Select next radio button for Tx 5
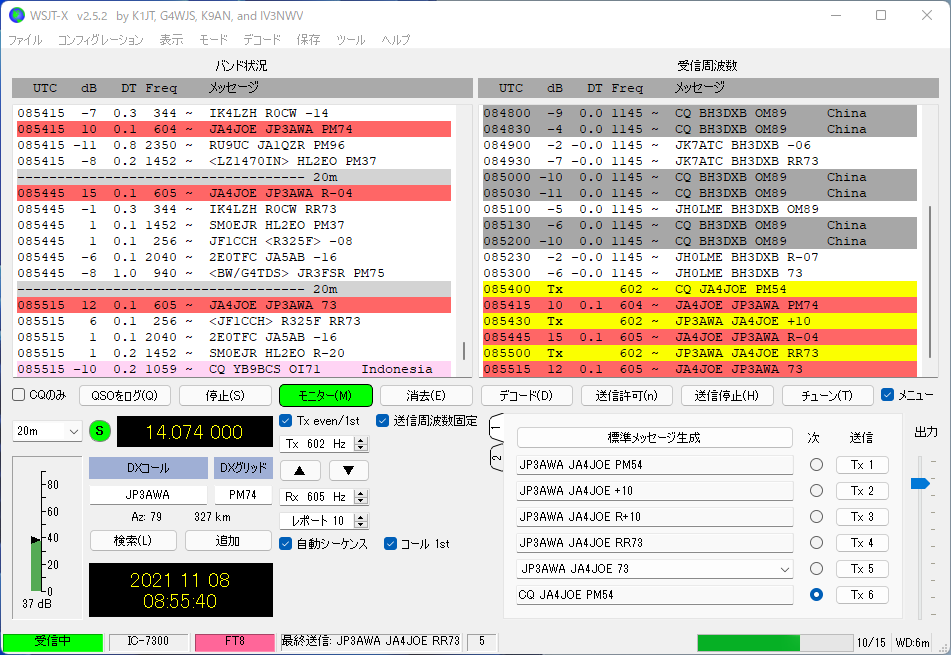 pos(816,569)
